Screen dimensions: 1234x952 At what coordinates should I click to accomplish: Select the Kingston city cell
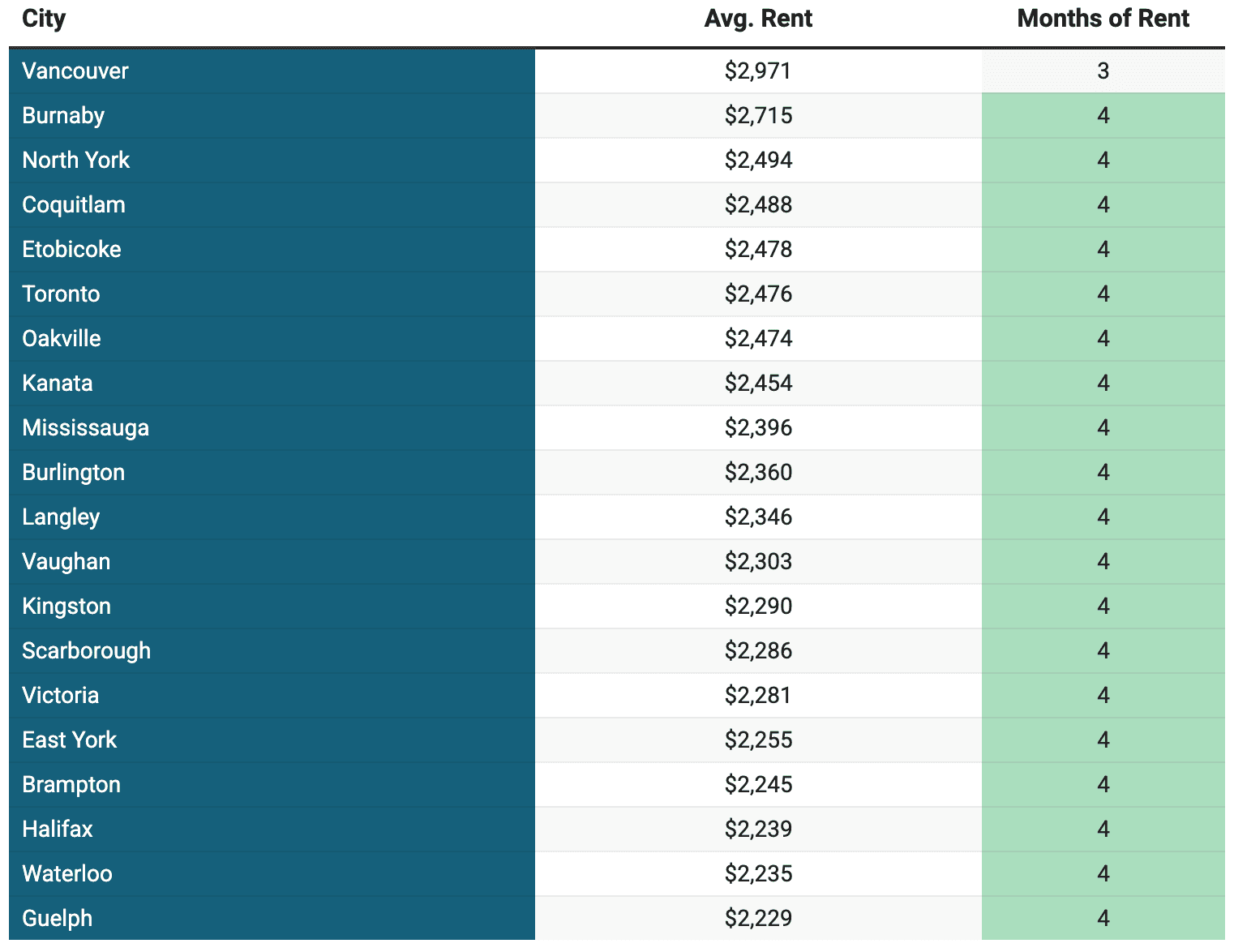coord(272,607)
